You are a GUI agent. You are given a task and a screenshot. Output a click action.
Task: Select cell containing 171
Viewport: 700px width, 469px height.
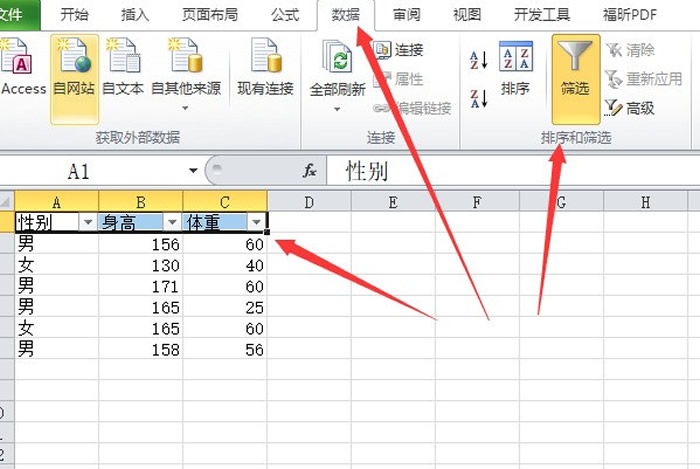pos(141,286)
